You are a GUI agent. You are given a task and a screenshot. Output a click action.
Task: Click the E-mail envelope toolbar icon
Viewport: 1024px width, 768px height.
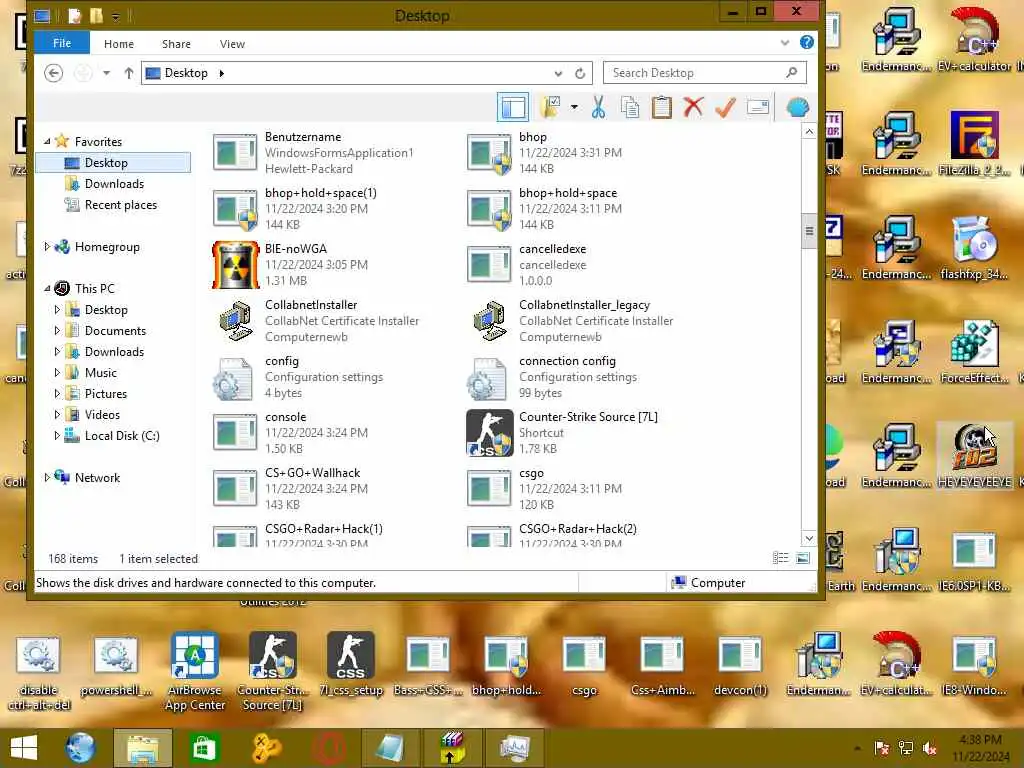(x=758, y=107)
